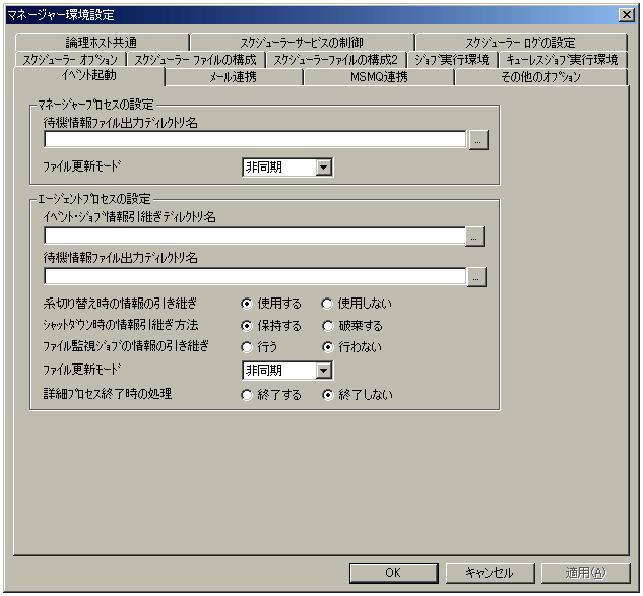Browse for agent 待機情報ファイル出力ディレクトリ
The image size is (643, 596).
coord(477,277)
